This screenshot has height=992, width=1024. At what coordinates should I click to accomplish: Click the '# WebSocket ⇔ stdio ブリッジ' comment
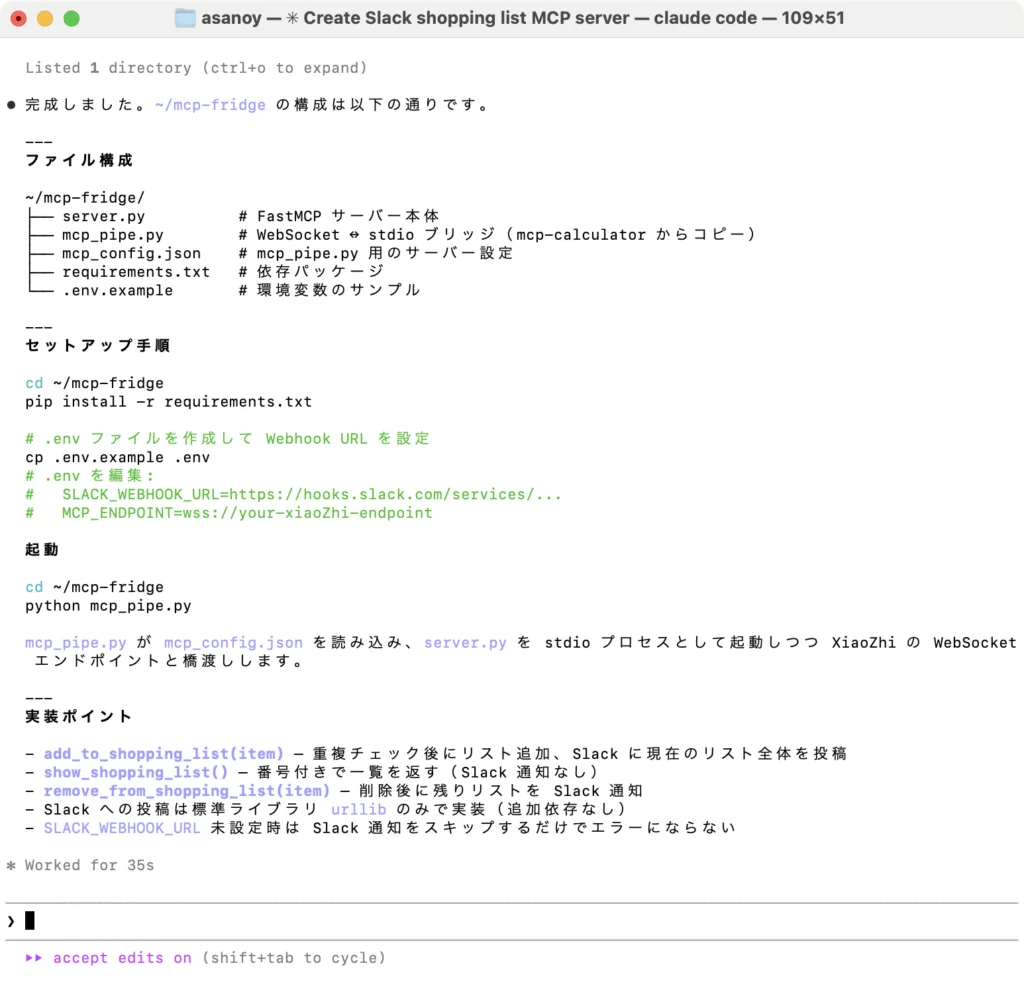pyautogui.click(x=497, y=235)
